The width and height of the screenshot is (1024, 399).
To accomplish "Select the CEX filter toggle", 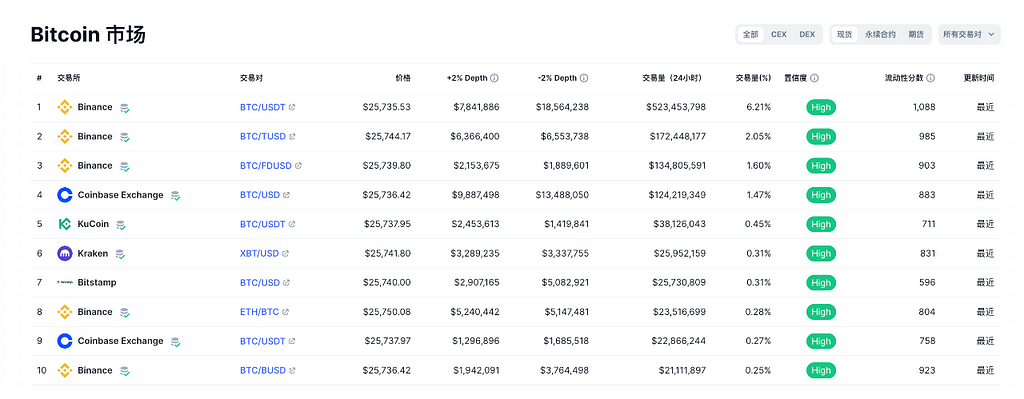I will tap(778, 35).
